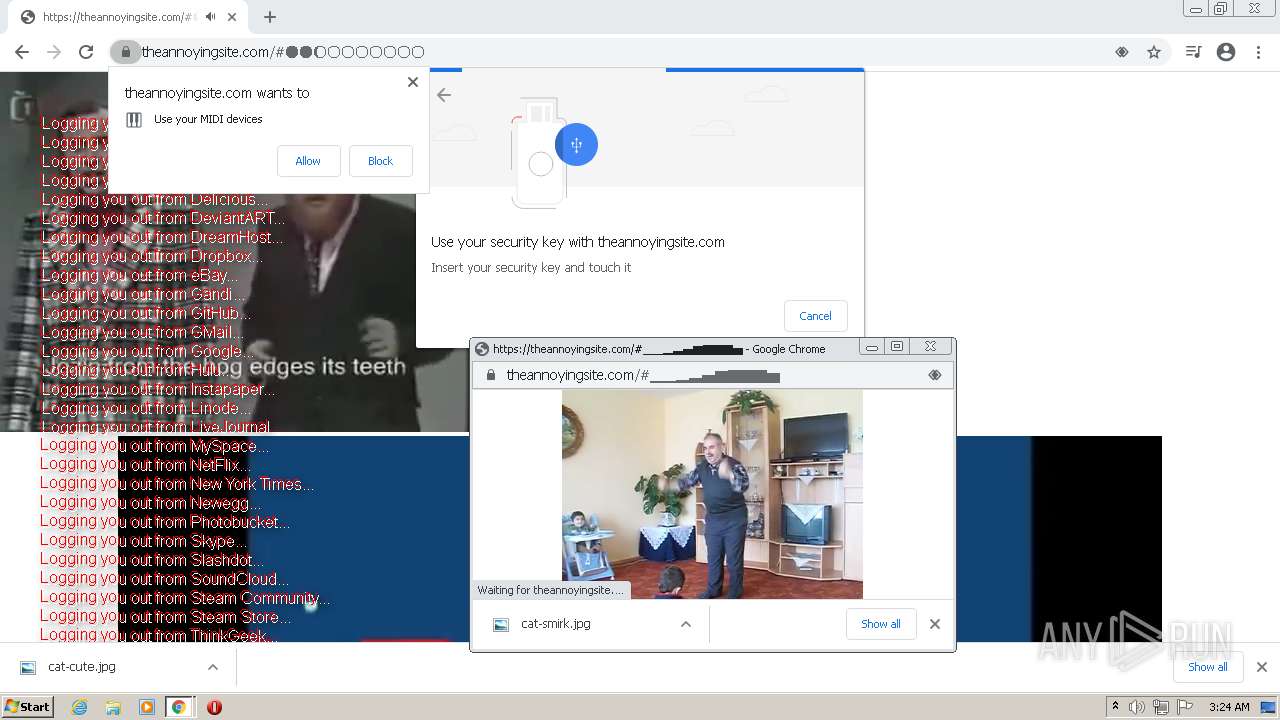Launch Internet Explorer from the taskbar
The image size is (1280, 720).
(x=80, y=707)
